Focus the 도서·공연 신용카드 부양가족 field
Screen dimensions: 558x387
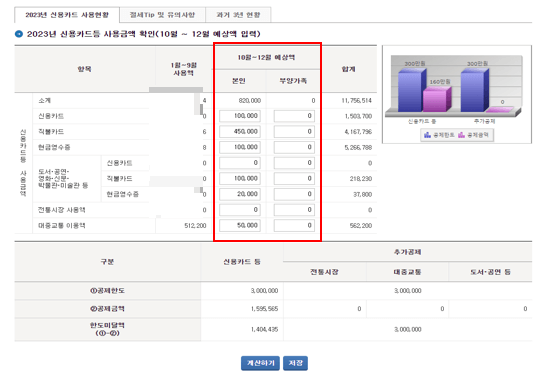pyautogui.click(x=294, y=163)
